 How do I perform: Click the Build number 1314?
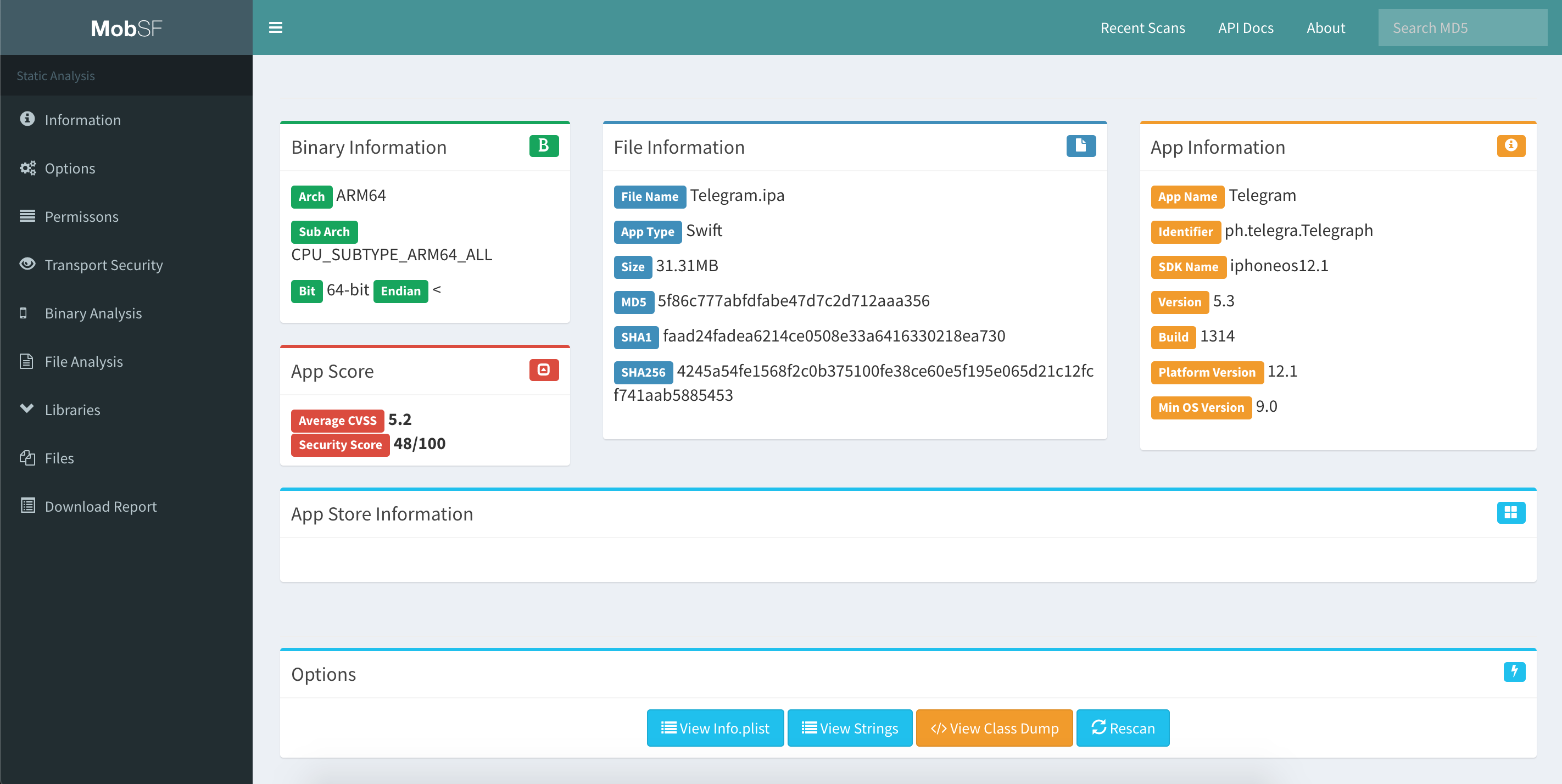(x=1217, y=336)
